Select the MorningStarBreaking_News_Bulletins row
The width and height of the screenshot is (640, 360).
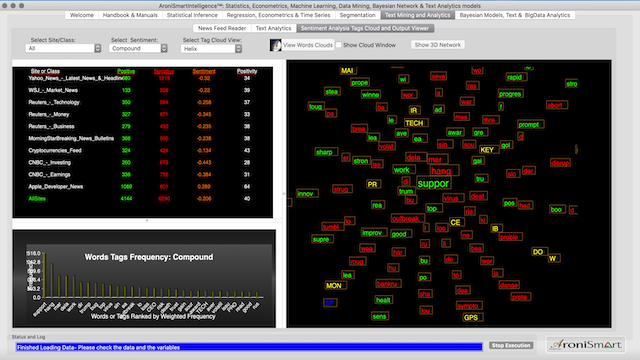pos(143,138)
